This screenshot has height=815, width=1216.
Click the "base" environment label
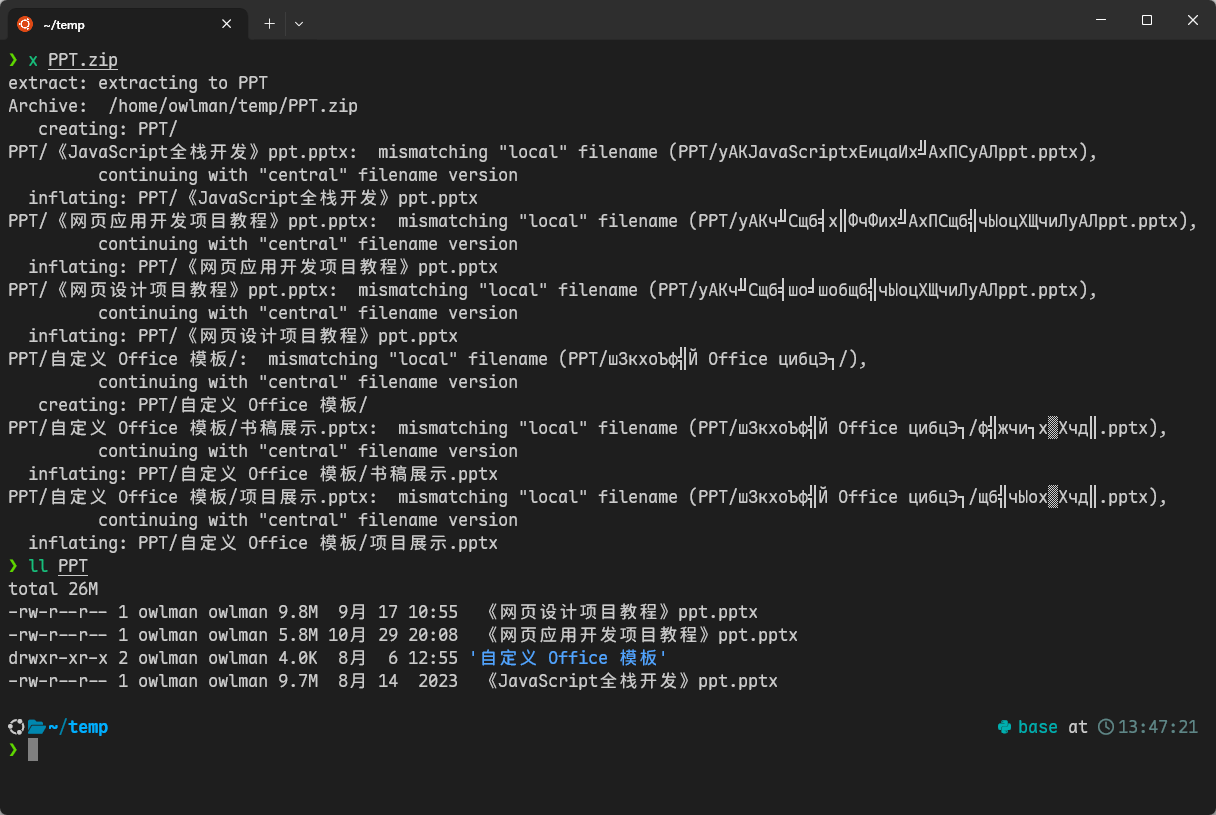[1038, 727]
